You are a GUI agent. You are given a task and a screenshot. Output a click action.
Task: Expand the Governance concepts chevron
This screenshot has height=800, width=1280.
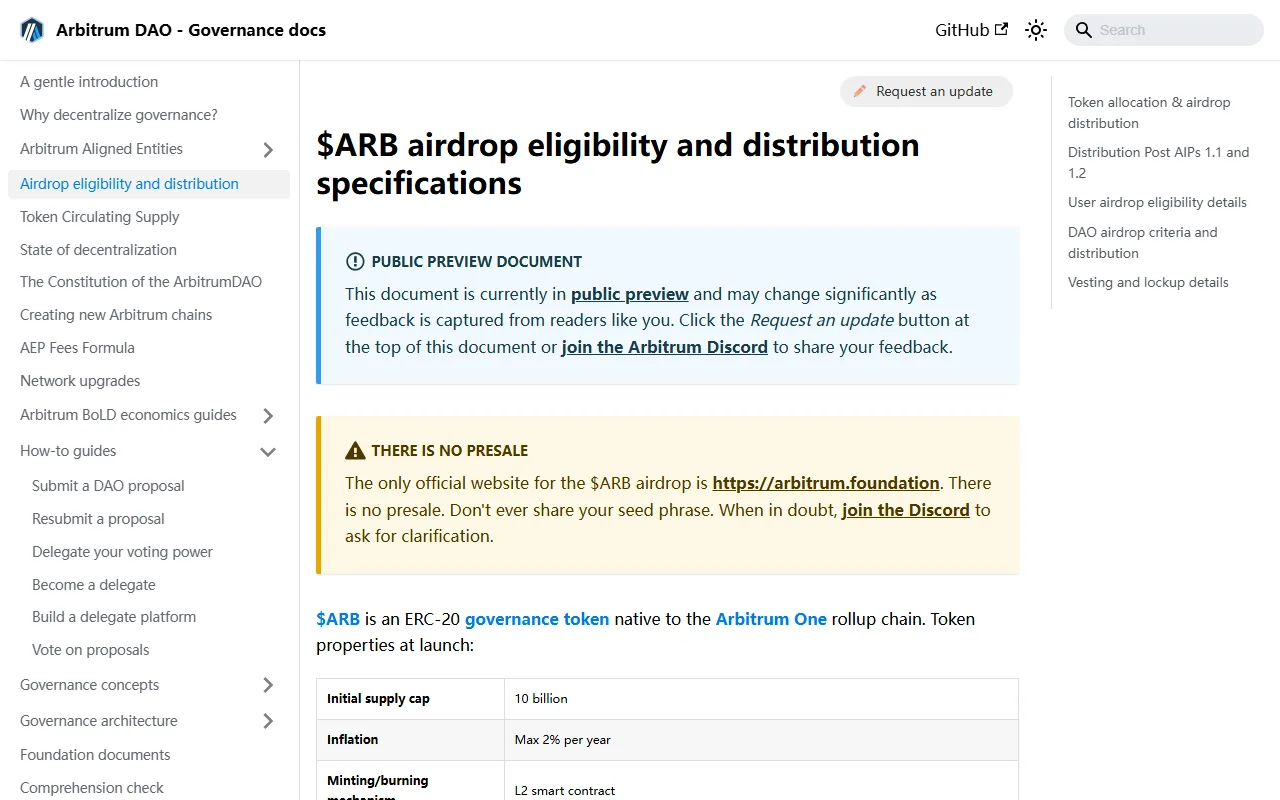pos(268,685)
